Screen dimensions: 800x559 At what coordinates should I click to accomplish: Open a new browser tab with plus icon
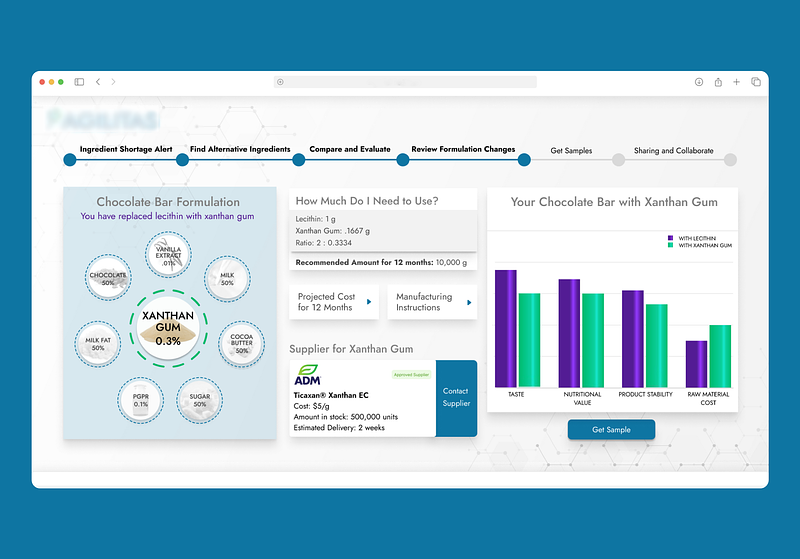737,82
